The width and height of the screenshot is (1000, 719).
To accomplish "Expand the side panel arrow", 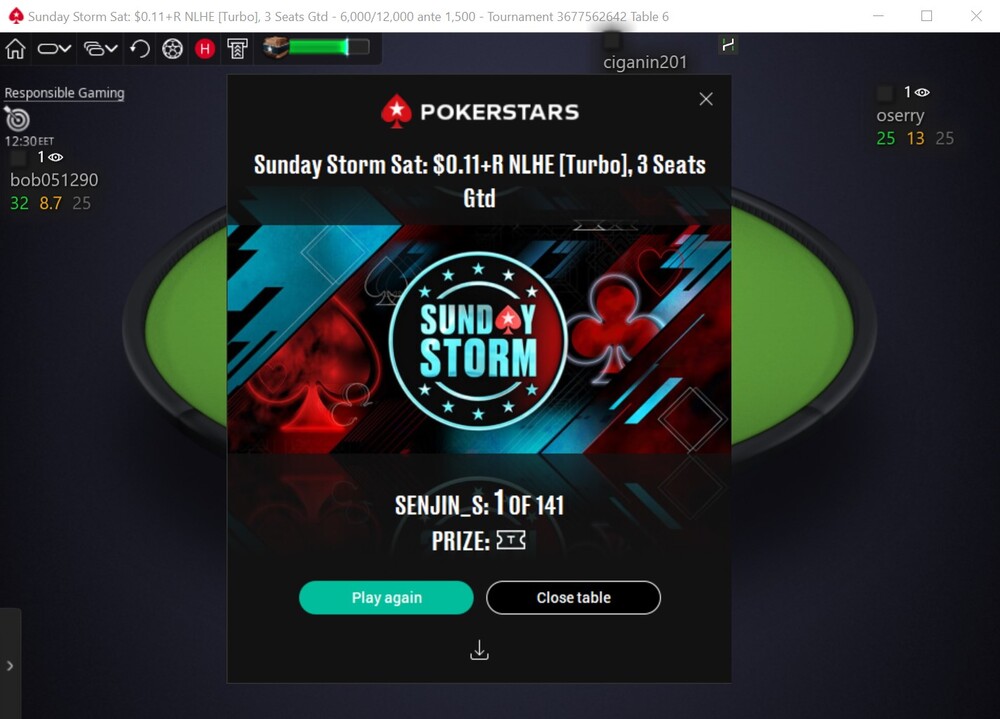I will tap(10, 665).
